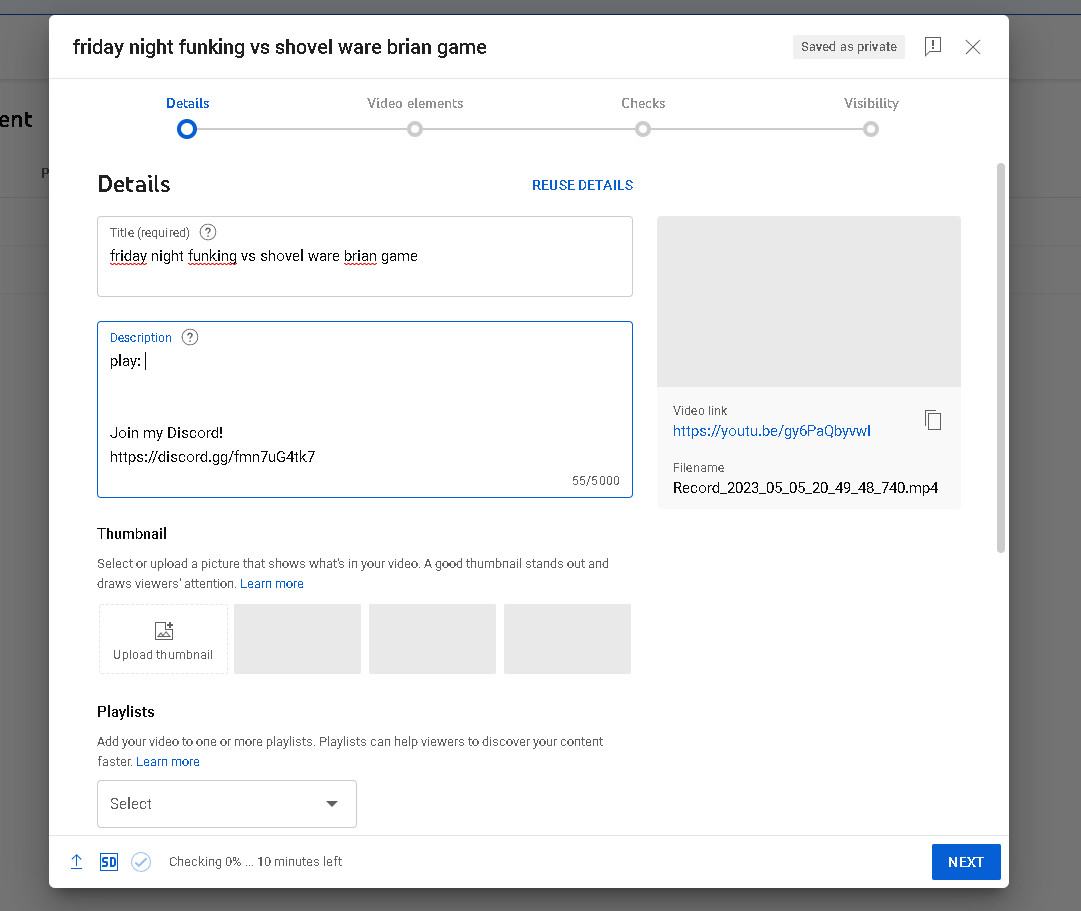Copy the video link with the copy icon
The width and height of the screenshot is (1081, 911).
[x=933, y=420]
